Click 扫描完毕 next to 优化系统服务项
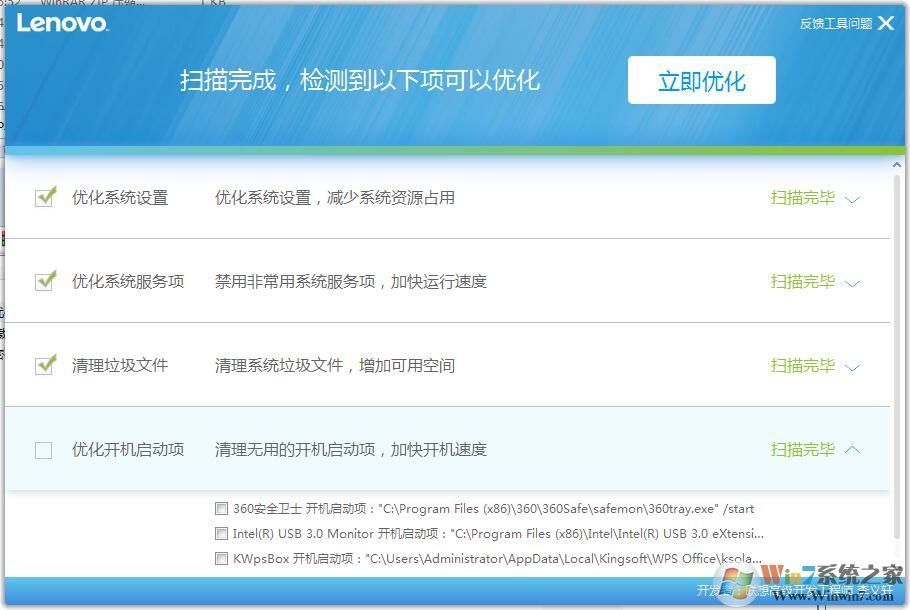This screenshot has height=610, width=910. (x=805, y=281)
